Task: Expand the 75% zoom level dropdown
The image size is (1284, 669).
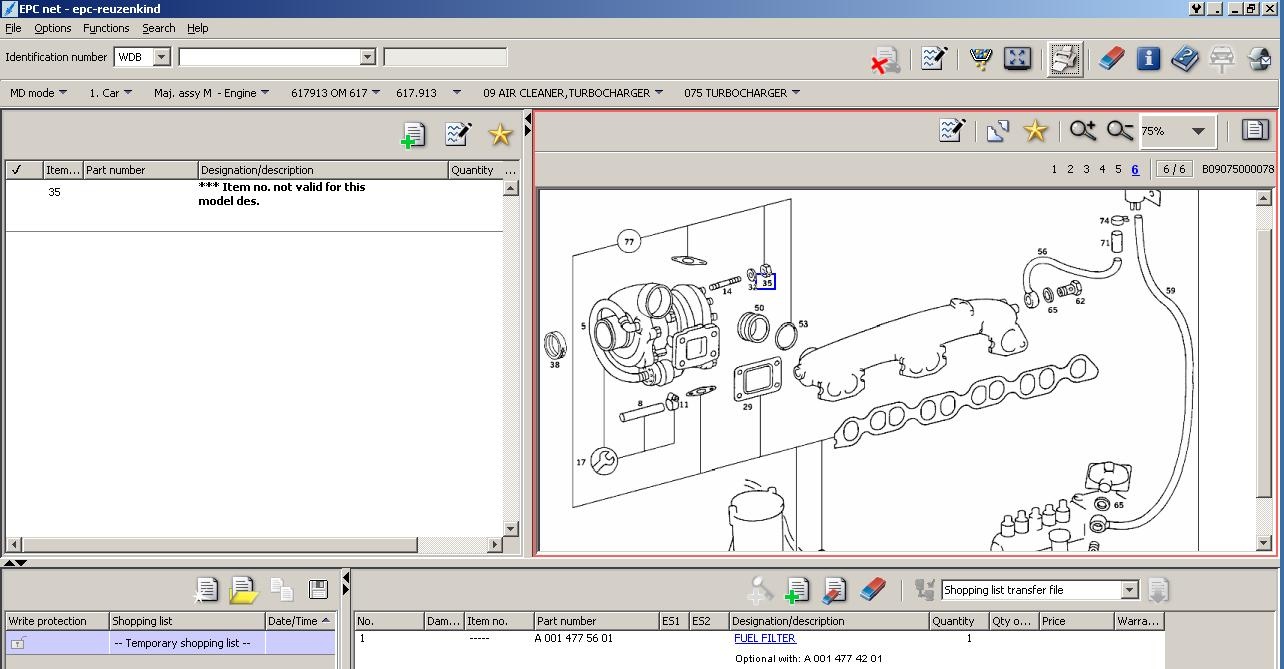Action: tap(1197, 131)
